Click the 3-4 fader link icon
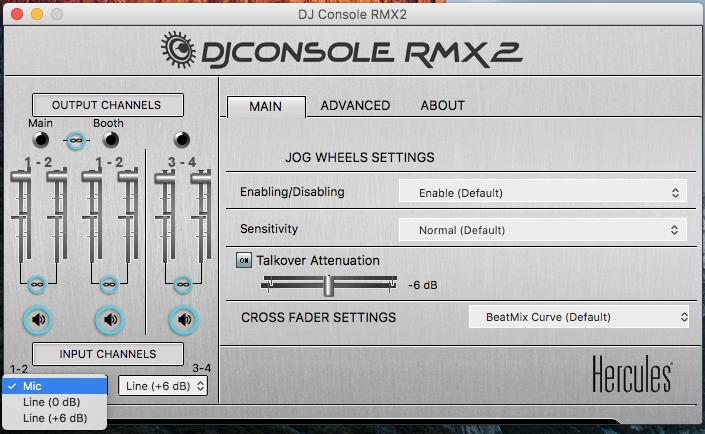 [x=183, y=285]
